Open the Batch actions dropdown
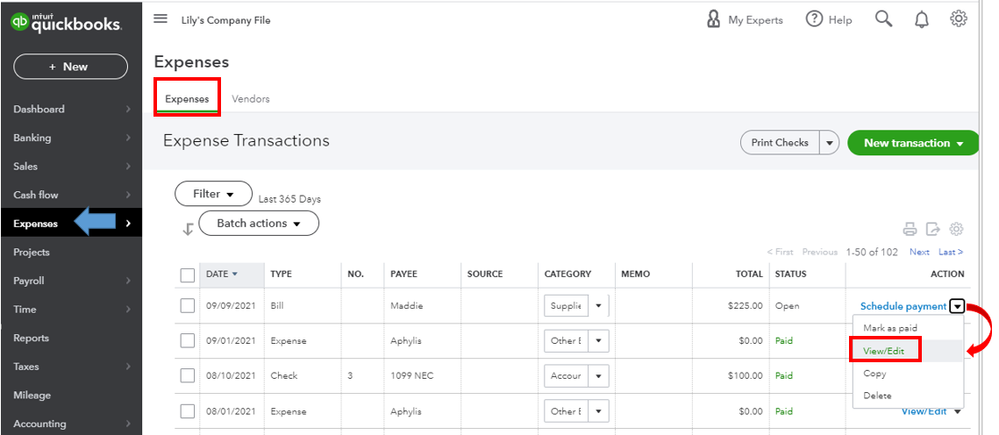The image size is (999, 435). (x=259, y=224)
